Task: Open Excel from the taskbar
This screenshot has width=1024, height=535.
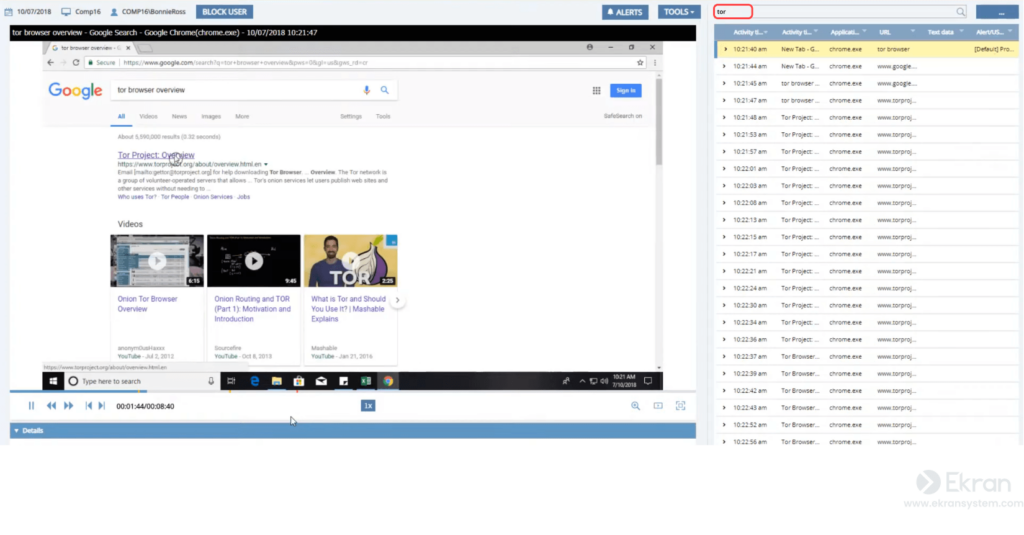Action: coord(366,381)
